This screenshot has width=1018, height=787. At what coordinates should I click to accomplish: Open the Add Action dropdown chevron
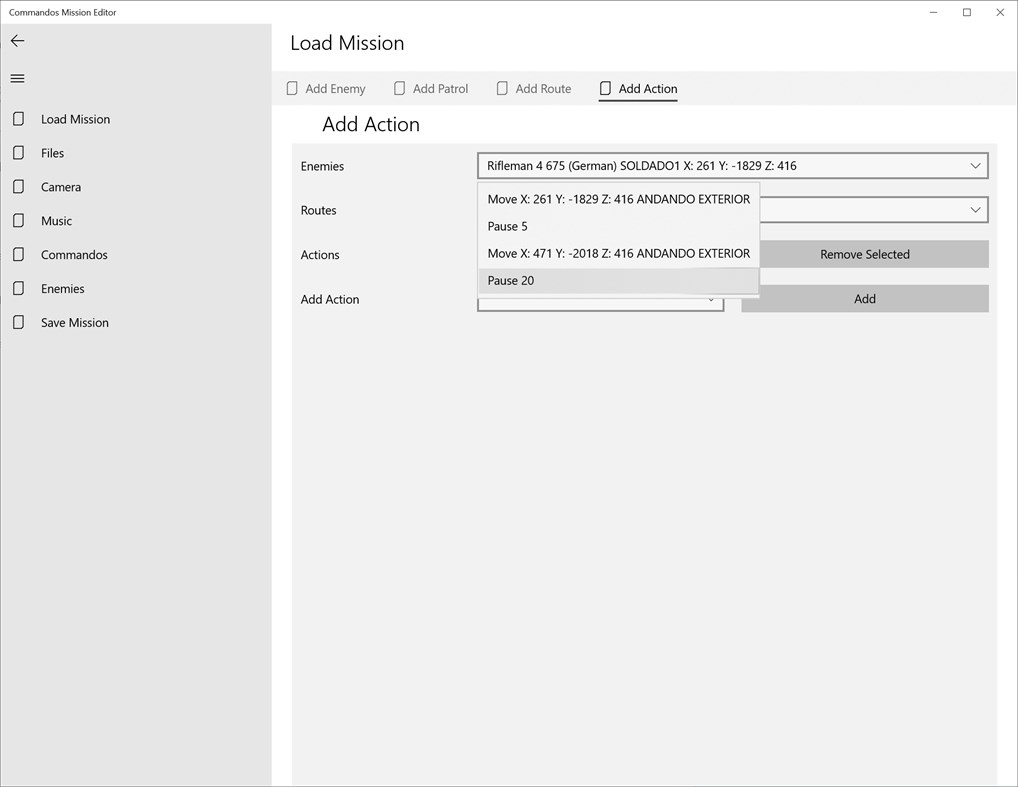pos(711,300)
